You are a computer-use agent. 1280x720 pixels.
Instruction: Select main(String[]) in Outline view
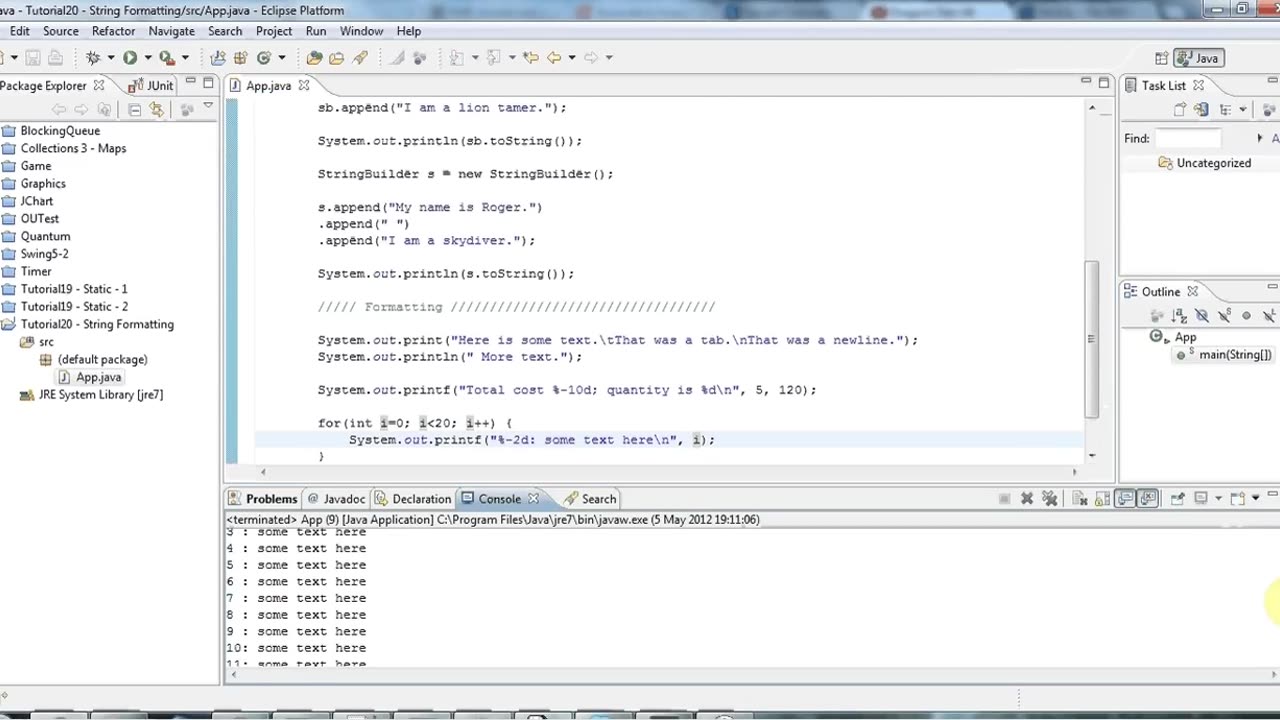(x=1226, y=355)
